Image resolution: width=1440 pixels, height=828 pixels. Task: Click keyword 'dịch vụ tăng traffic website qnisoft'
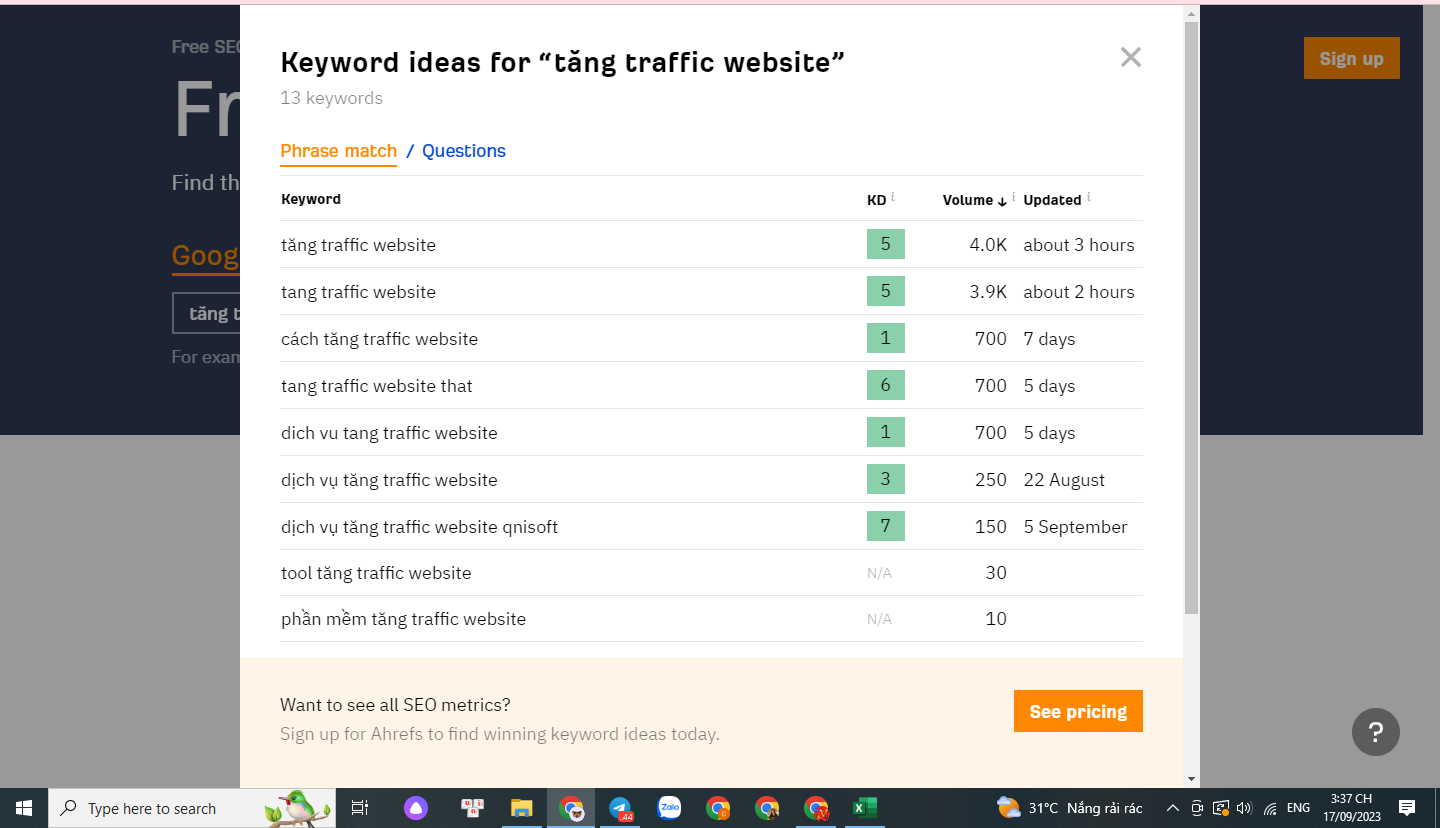point(419,527)
